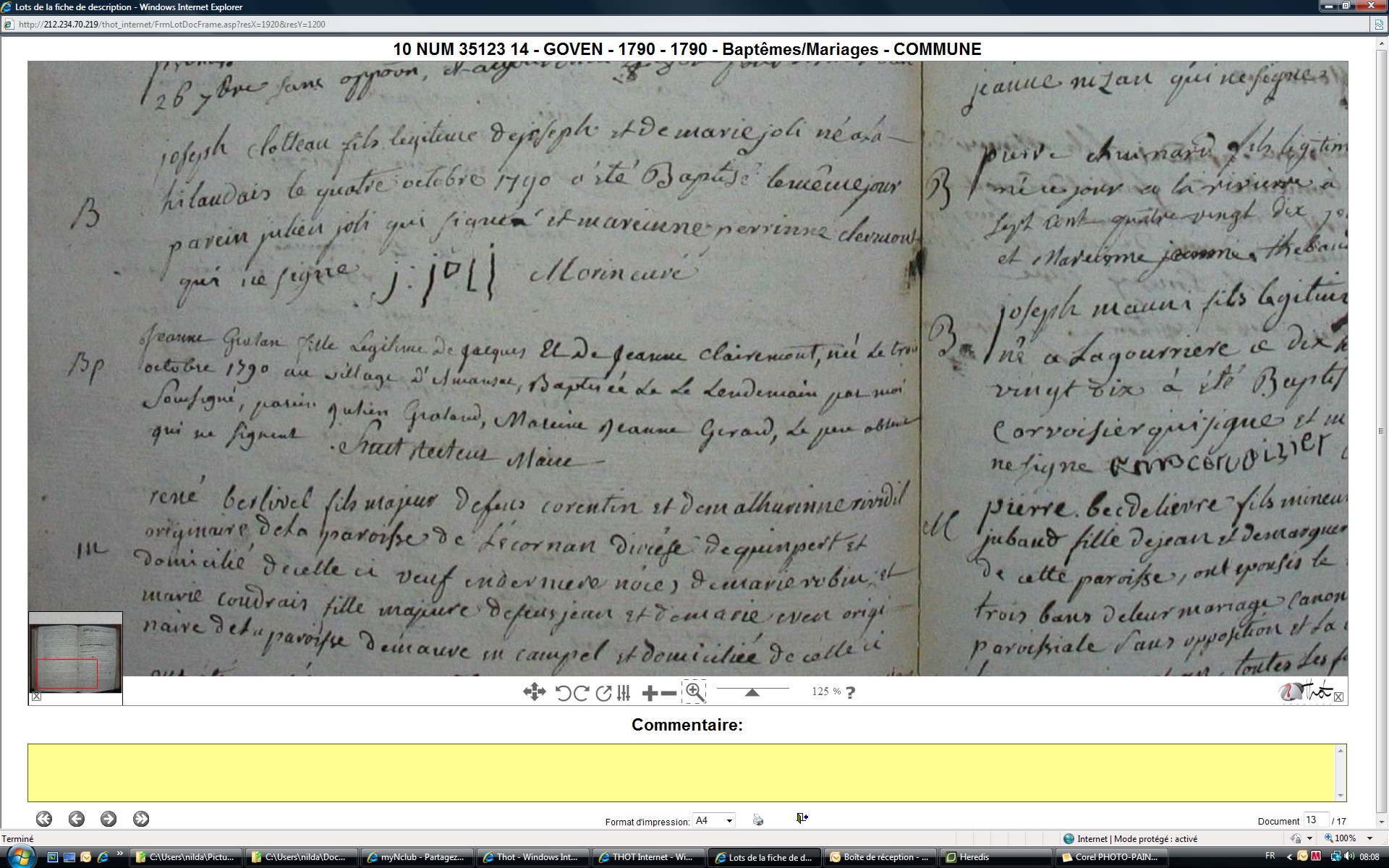Open the Format d'impression dropdown
The height and width of the screenshot is (868, 1389).
(x=729, y=820)
